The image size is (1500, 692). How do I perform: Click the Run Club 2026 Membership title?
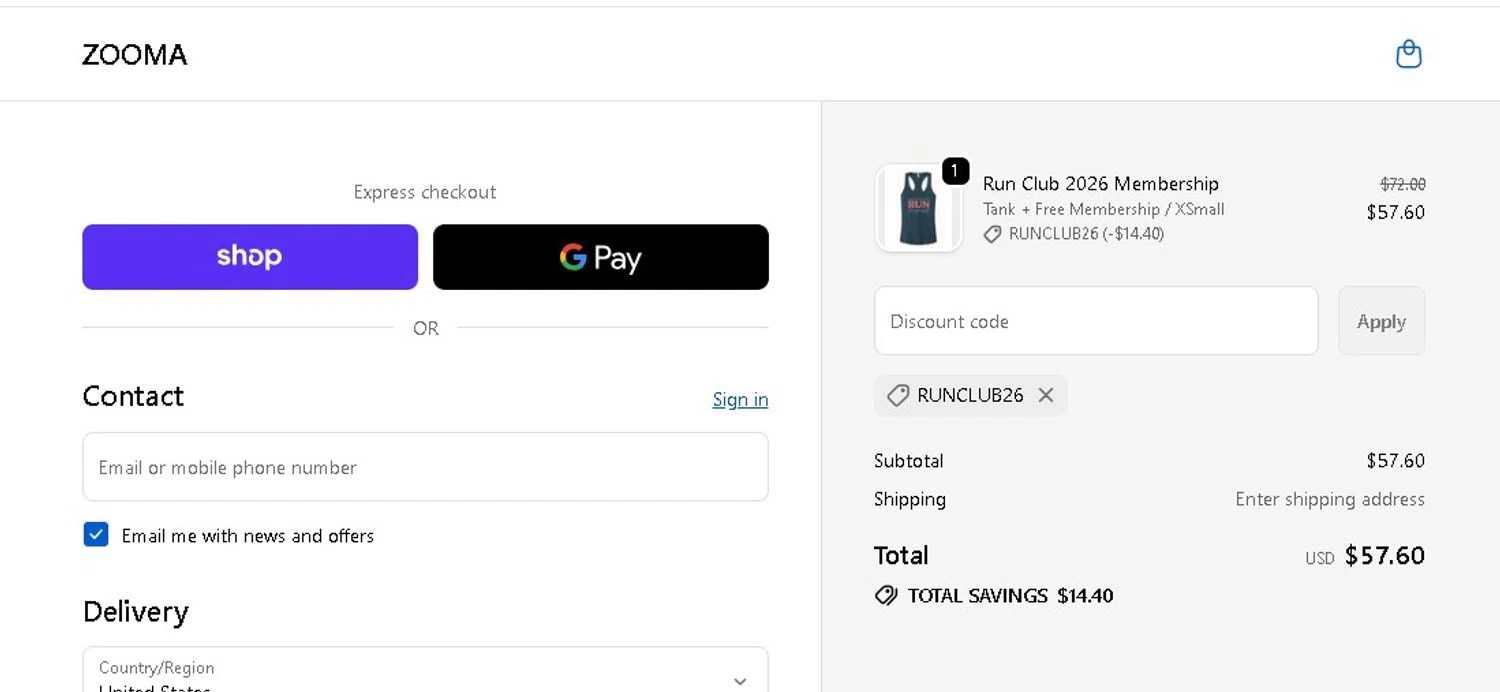[x=1100, y=184]
